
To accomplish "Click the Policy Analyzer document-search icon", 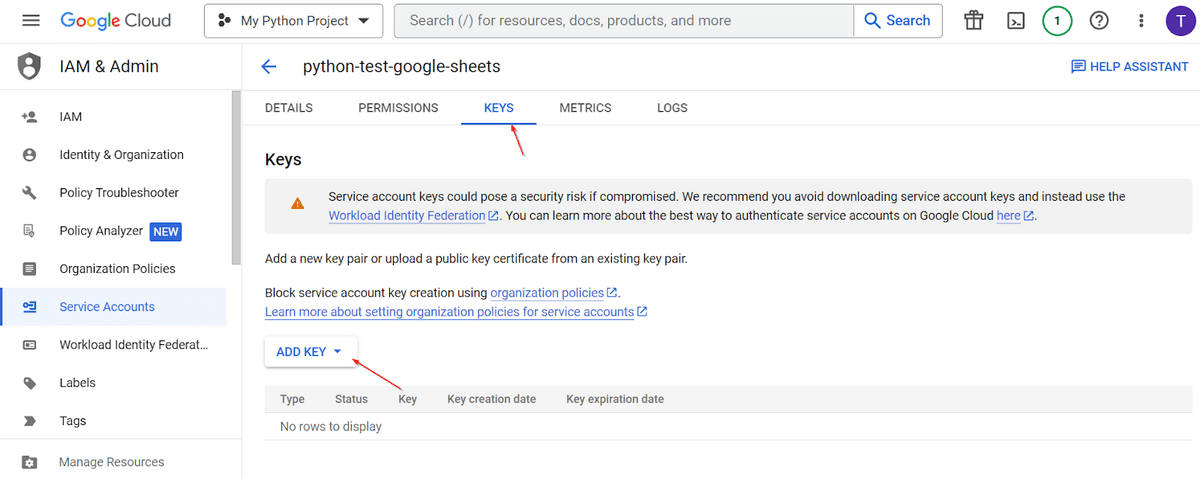I will pos(29,231).
